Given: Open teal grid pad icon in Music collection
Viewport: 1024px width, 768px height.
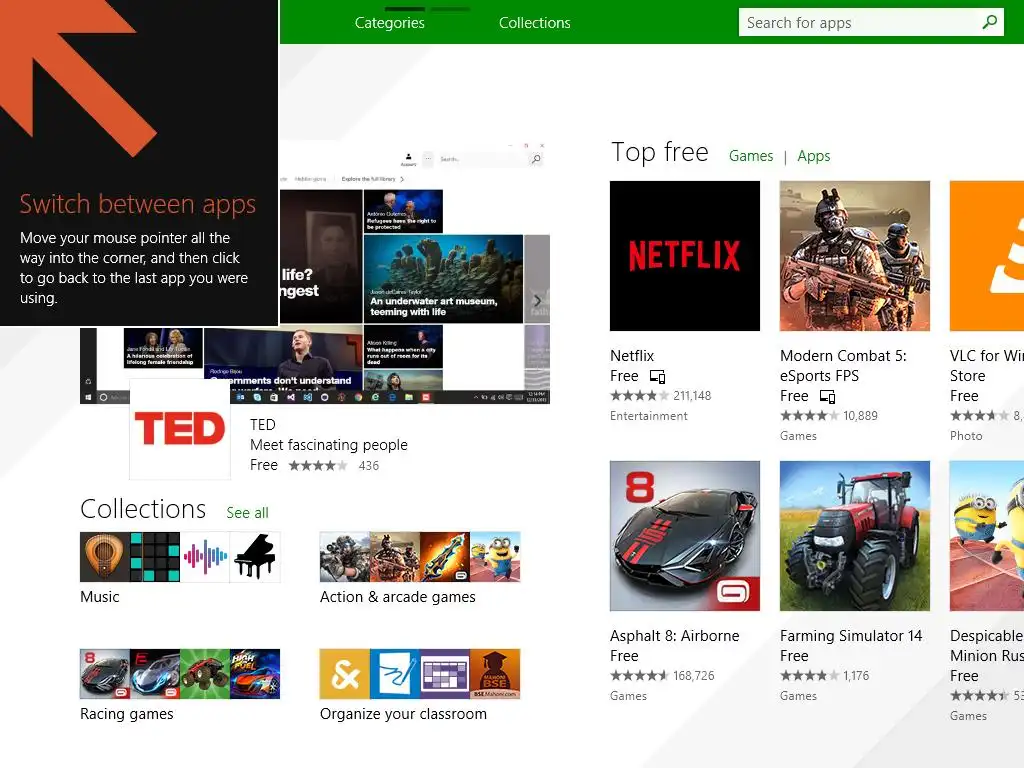Looking at the screenshot, I should pos(155,557).
